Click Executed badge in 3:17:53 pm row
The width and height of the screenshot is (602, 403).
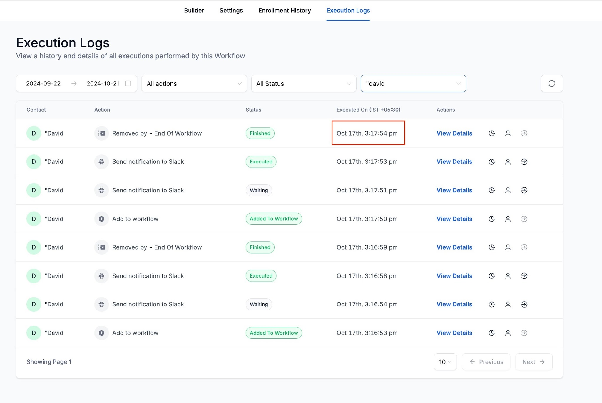pos(261,162)
